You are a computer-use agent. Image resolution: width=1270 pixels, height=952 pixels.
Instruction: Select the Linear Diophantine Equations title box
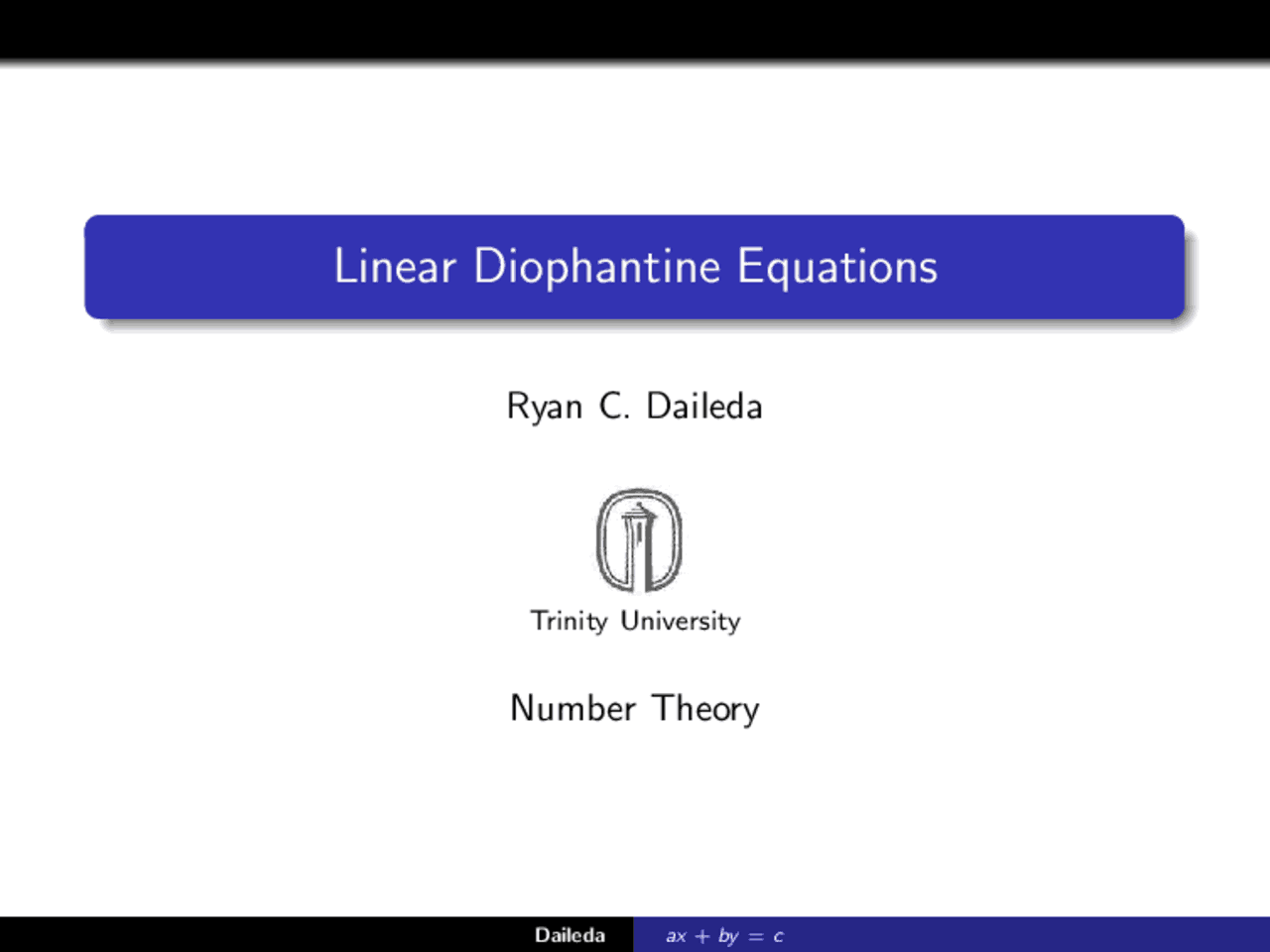coord(635,267)
